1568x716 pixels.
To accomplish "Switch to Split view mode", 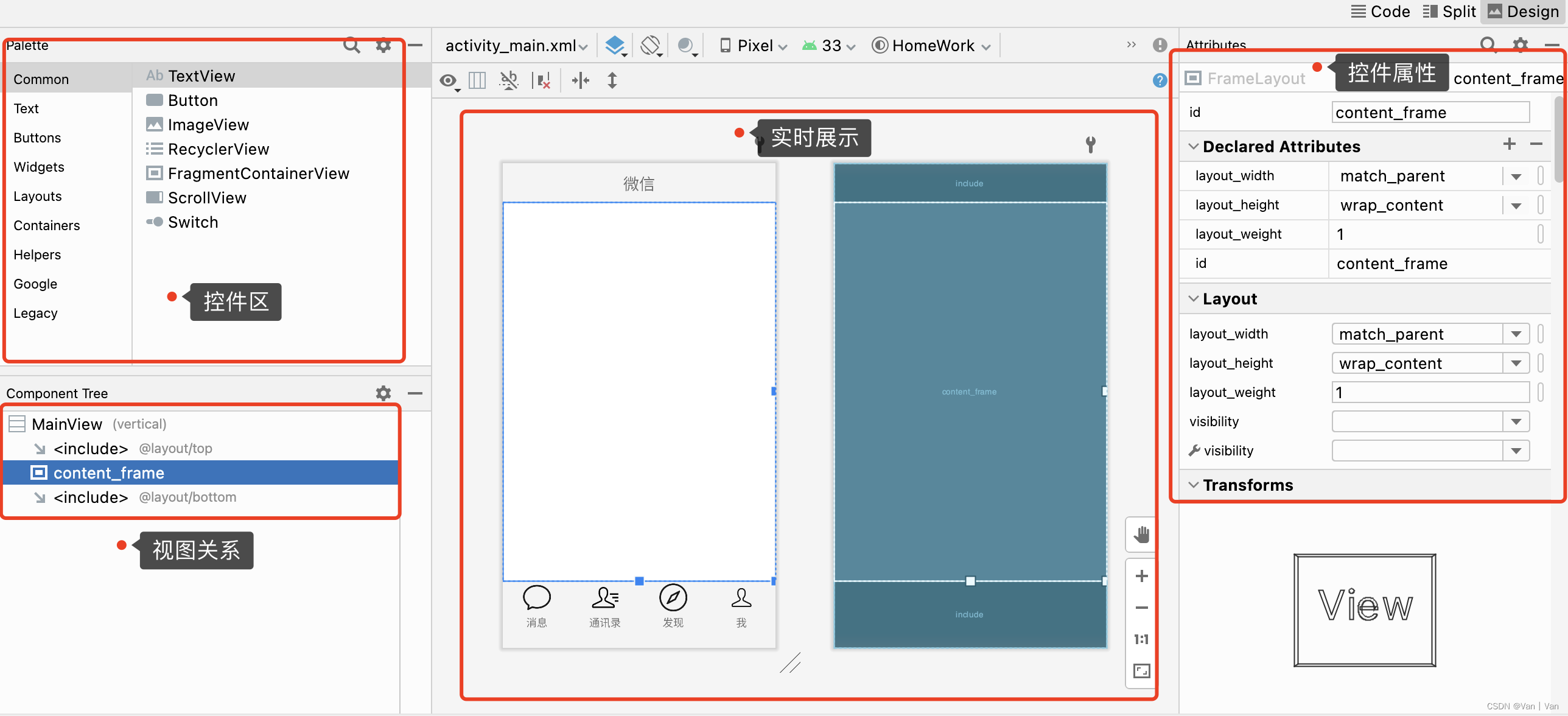I will [x=1449, y=12].
